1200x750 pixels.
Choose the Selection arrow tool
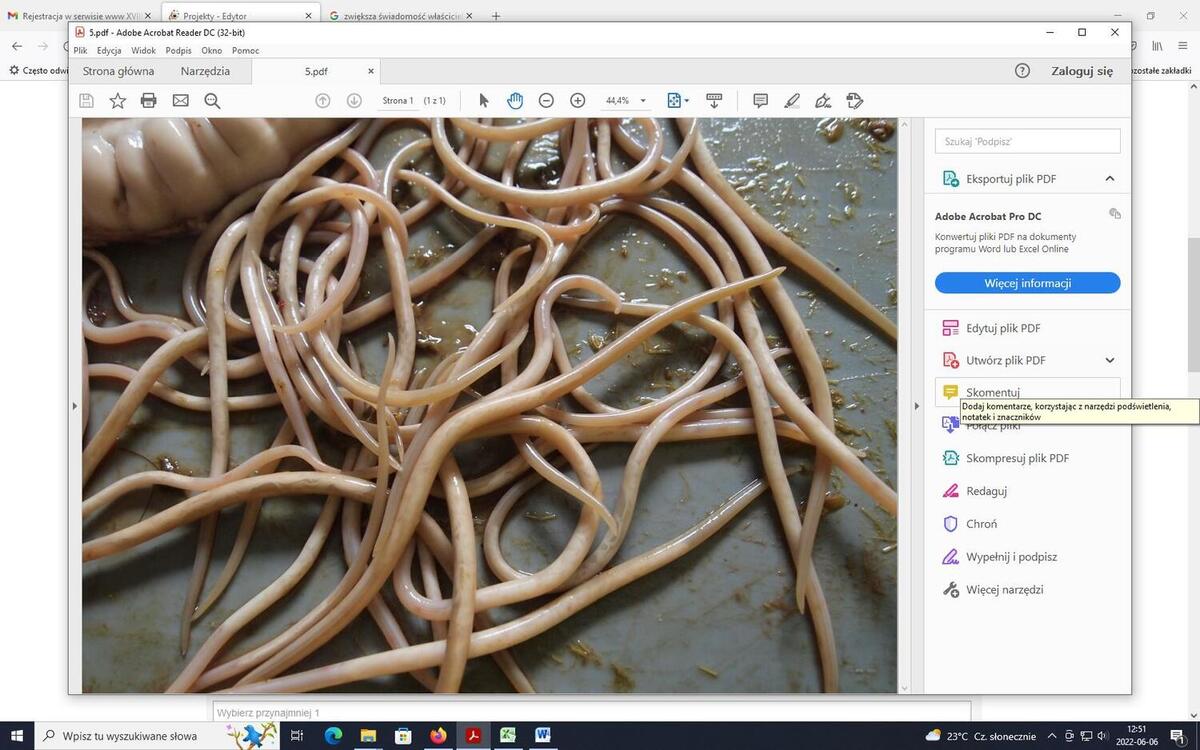[x=484, y=100]
